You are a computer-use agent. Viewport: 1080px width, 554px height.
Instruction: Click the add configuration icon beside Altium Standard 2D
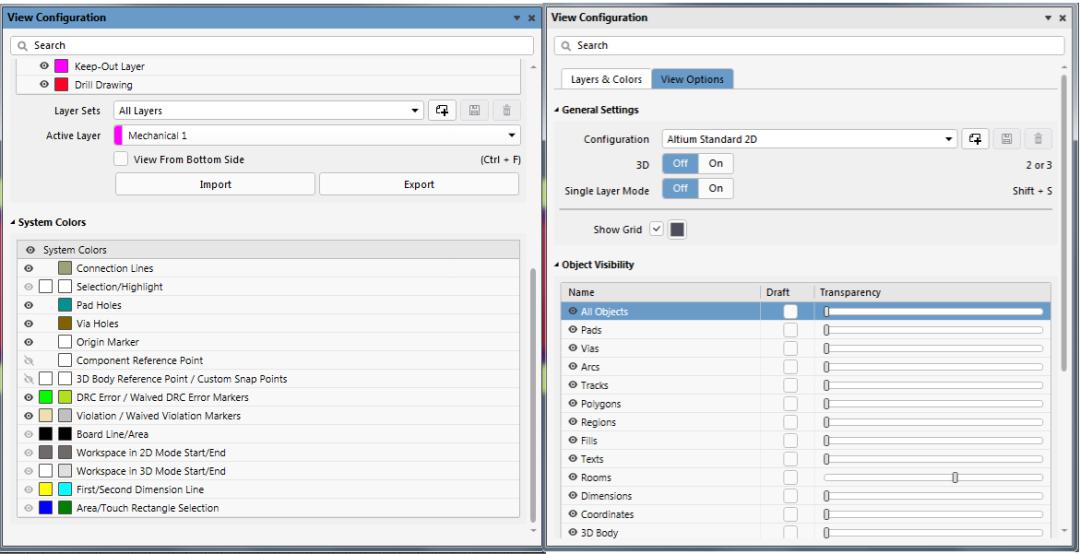[x=976, y=139]
